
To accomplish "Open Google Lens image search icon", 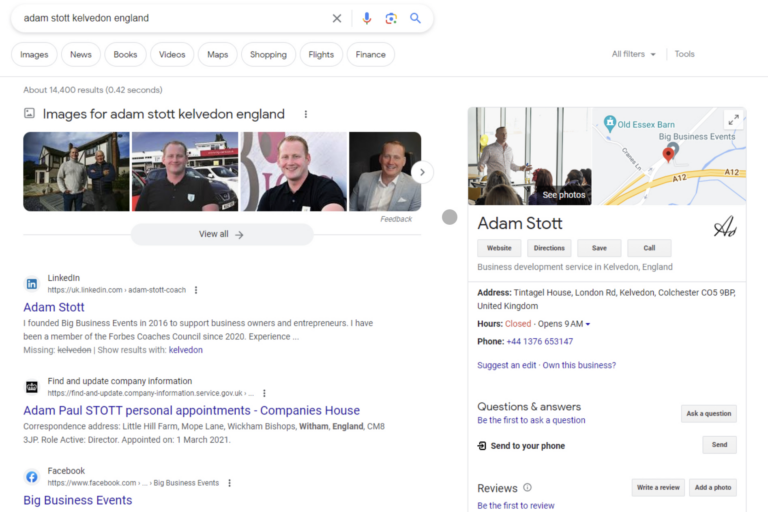I will tap(391, 19).
